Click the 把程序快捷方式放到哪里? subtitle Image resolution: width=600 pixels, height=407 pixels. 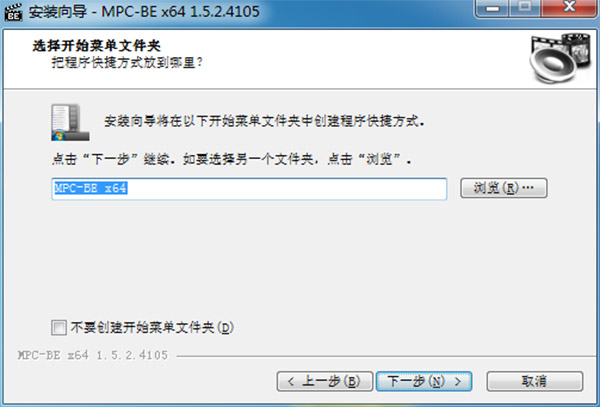coord(127,62)
